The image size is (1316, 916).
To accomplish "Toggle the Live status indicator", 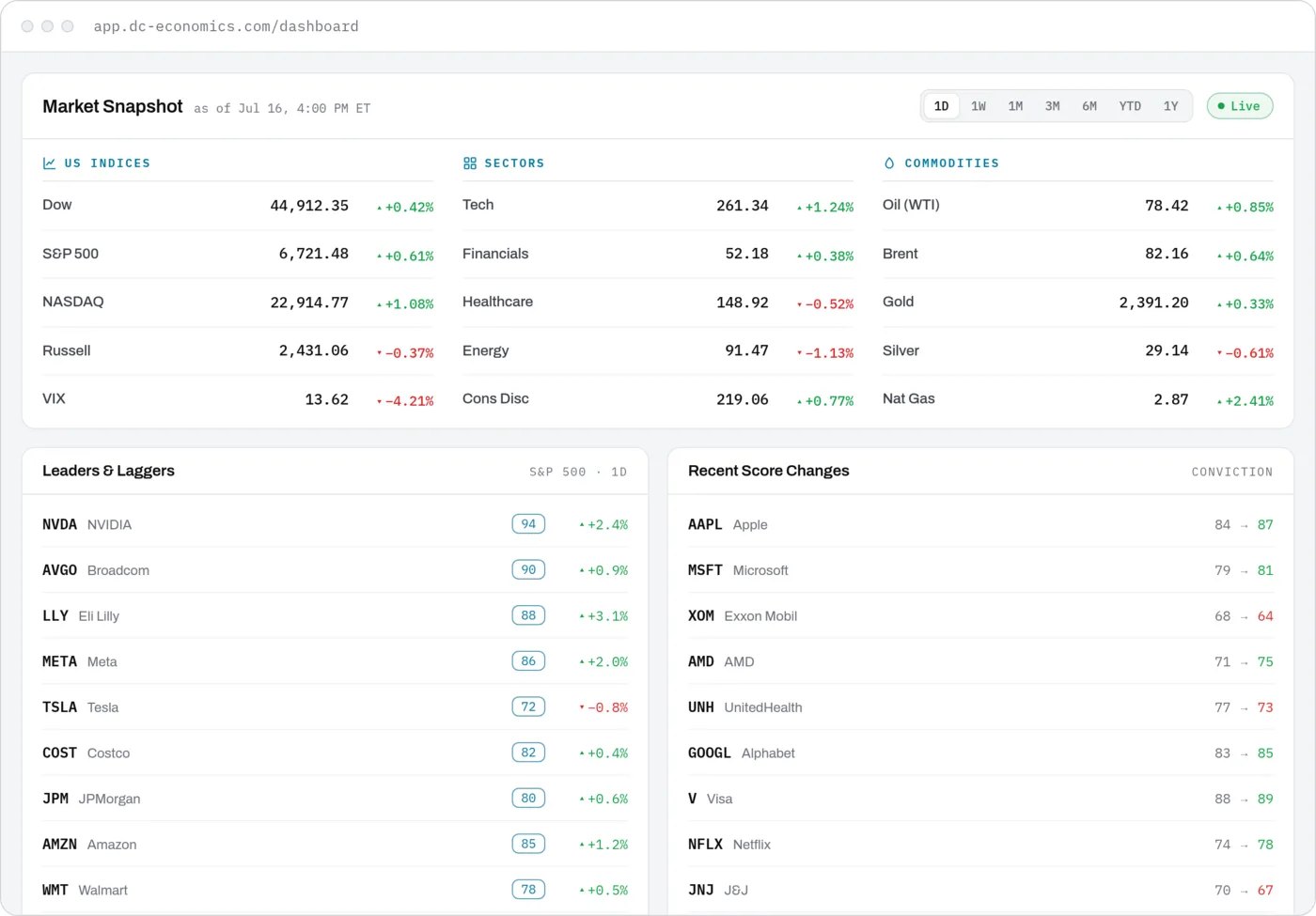I will [x=1240, y=106].
